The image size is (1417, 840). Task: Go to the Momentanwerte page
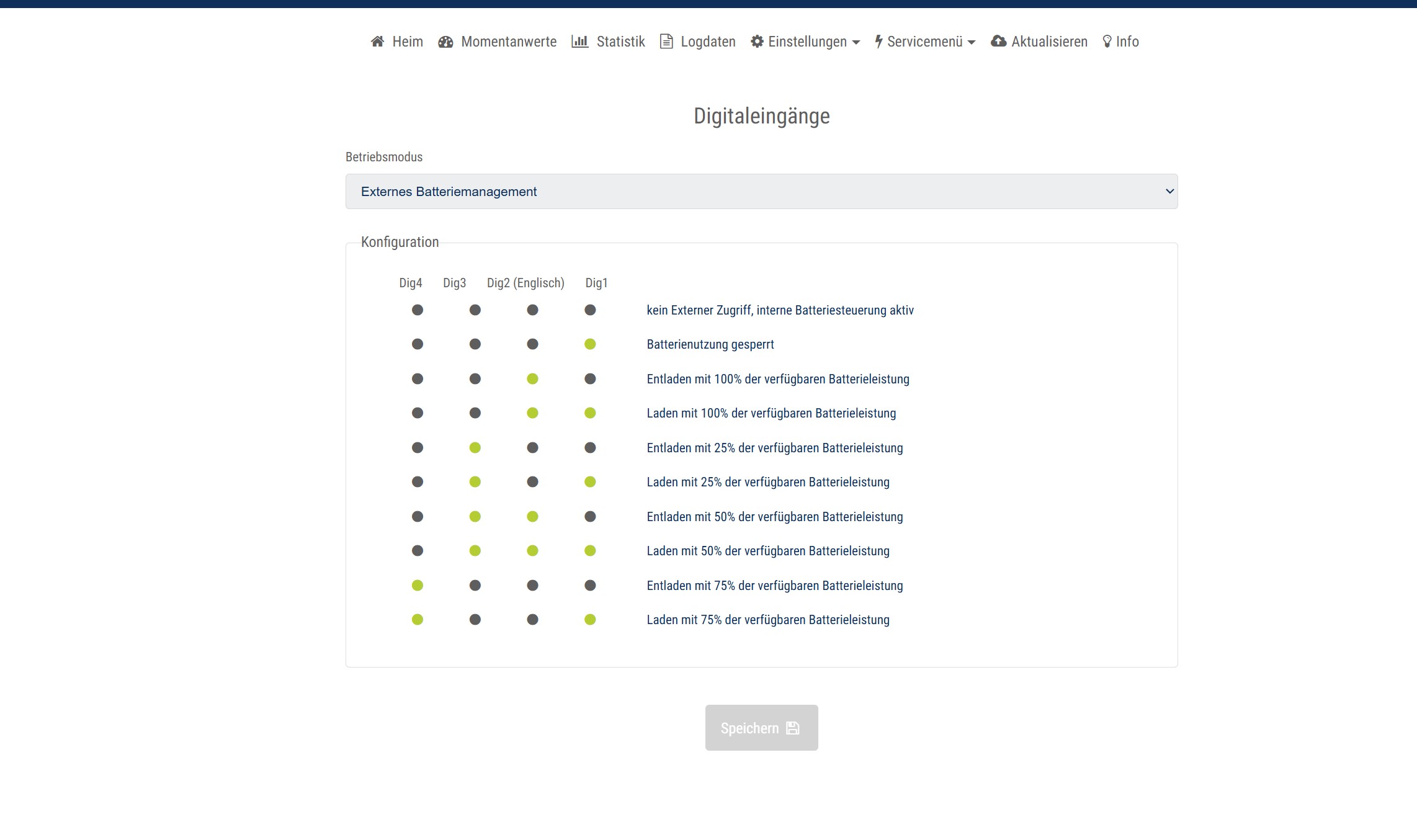click(x=508, y=42)
